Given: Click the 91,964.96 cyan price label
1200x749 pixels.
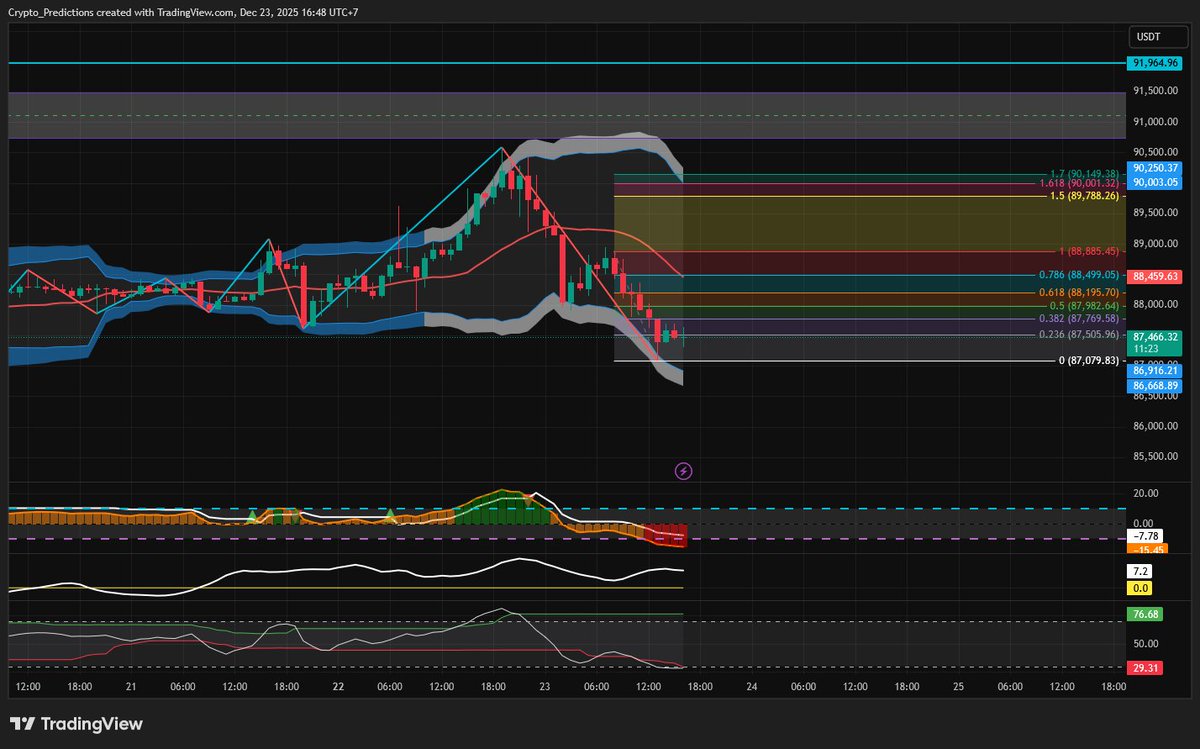Looking at the screenshot, I should [1153, 63].
